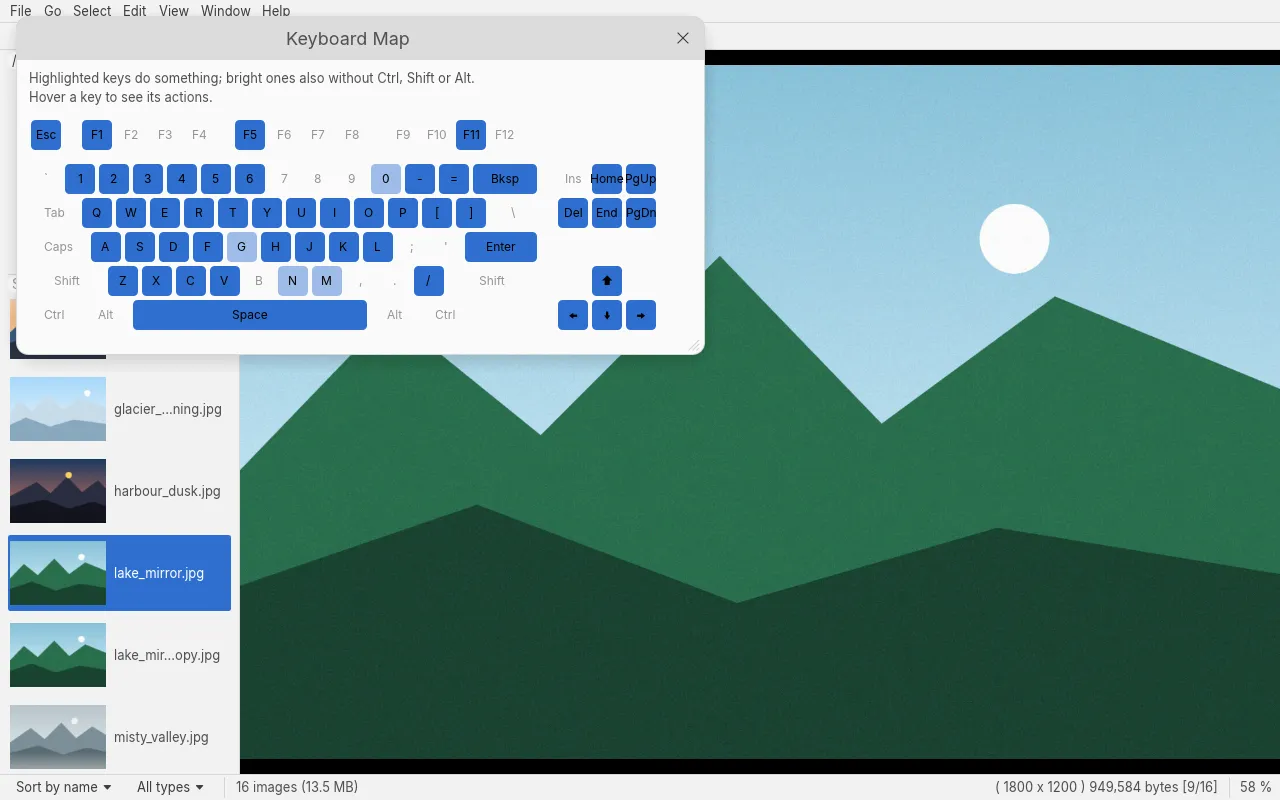Screen dimensions: 1280x800
Task: Click the light-blue 0 key
Action: point(386,179)
